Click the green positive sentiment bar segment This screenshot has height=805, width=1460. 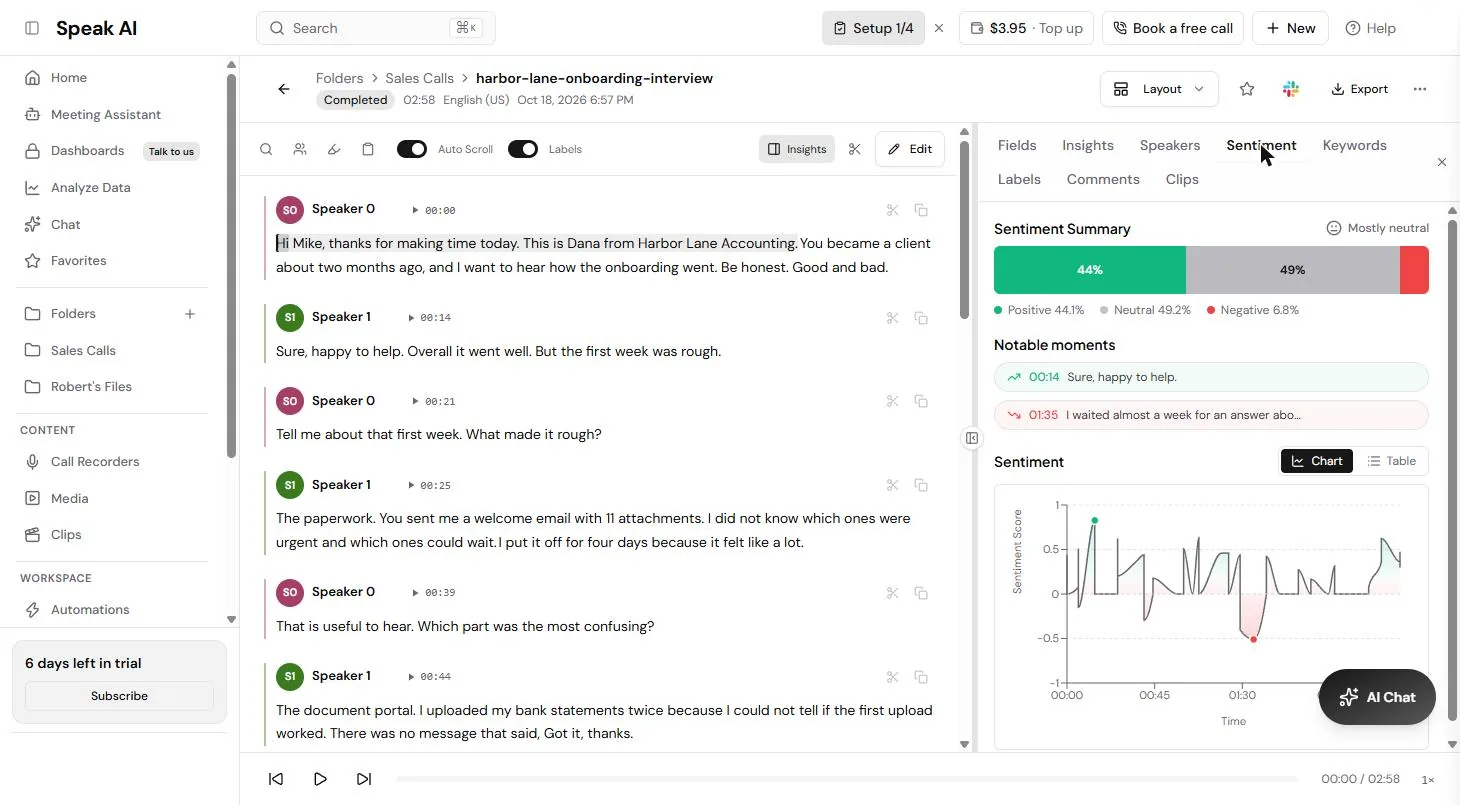click(x=1090, y=270)
